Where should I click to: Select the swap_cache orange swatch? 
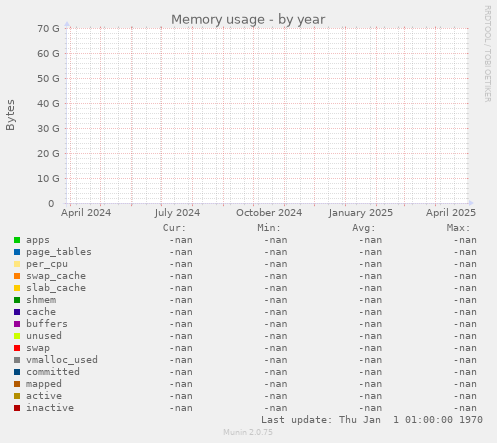click(17, 276)
